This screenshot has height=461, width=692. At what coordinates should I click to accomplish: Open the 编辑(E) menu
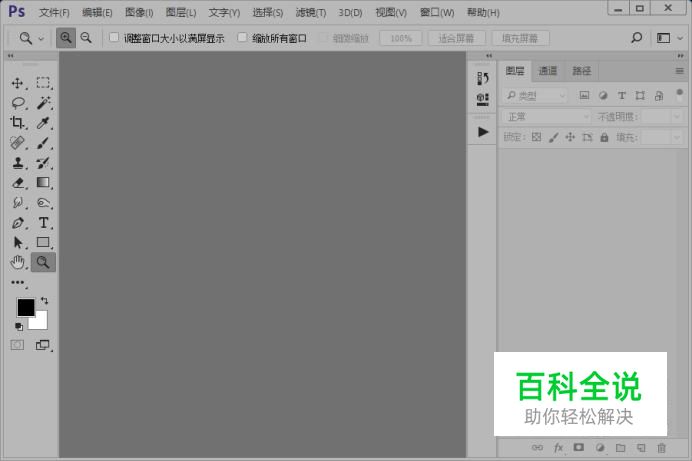click(97, 12)
